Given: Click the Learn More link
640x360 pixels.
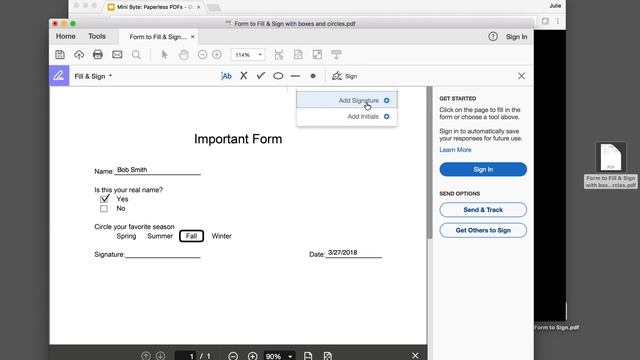Looking at the screenshot, I should (x=455, y=150).
